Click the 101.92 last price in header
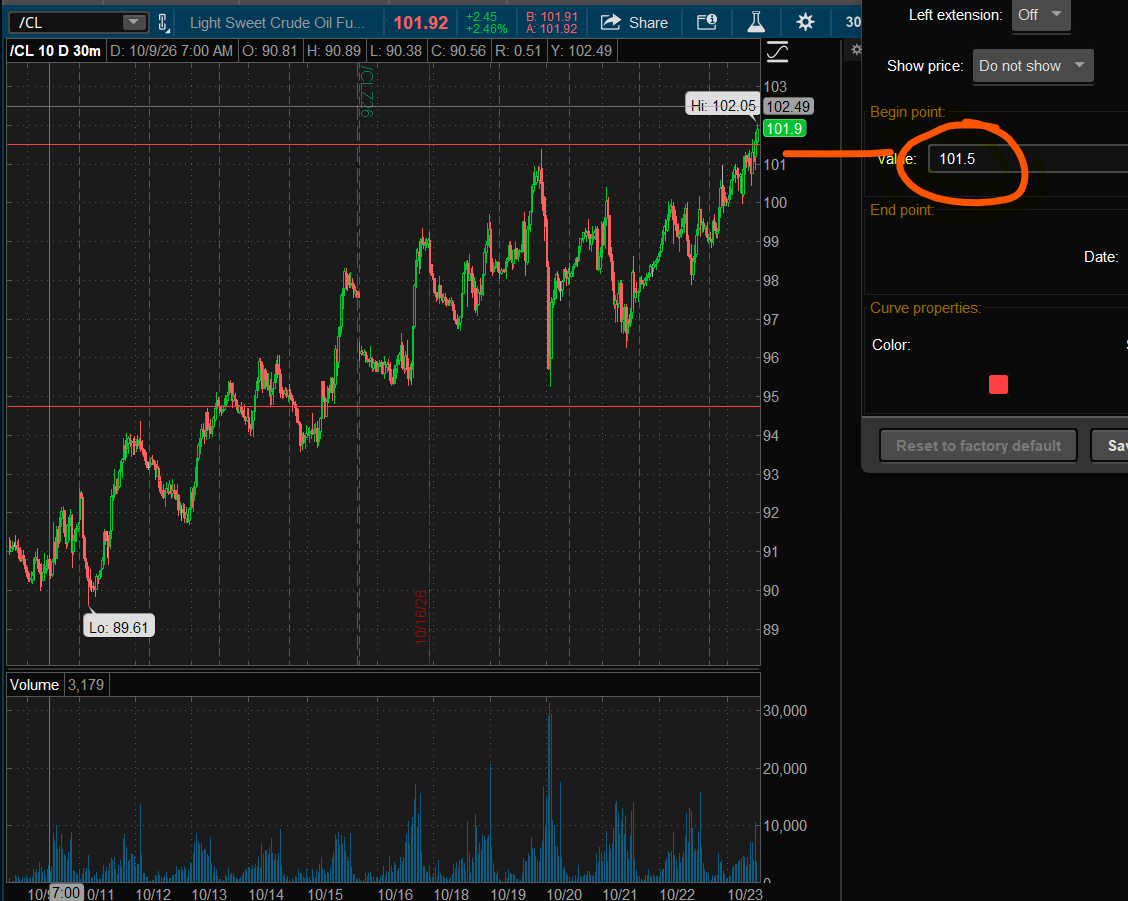The height and width of the screenshot is (901, 1128). click(x=421, y=23)
